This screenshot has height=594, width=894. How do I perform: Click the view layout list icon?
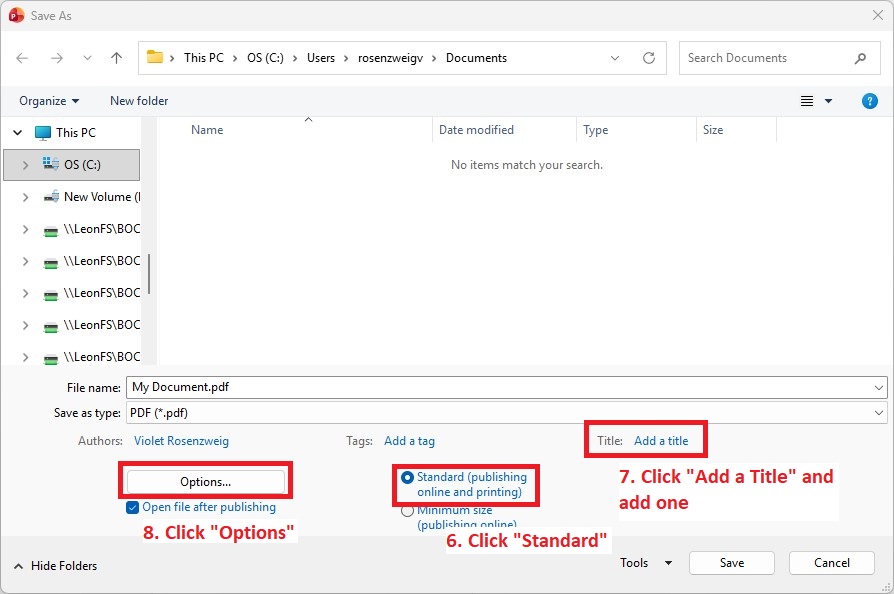[807, 101]
